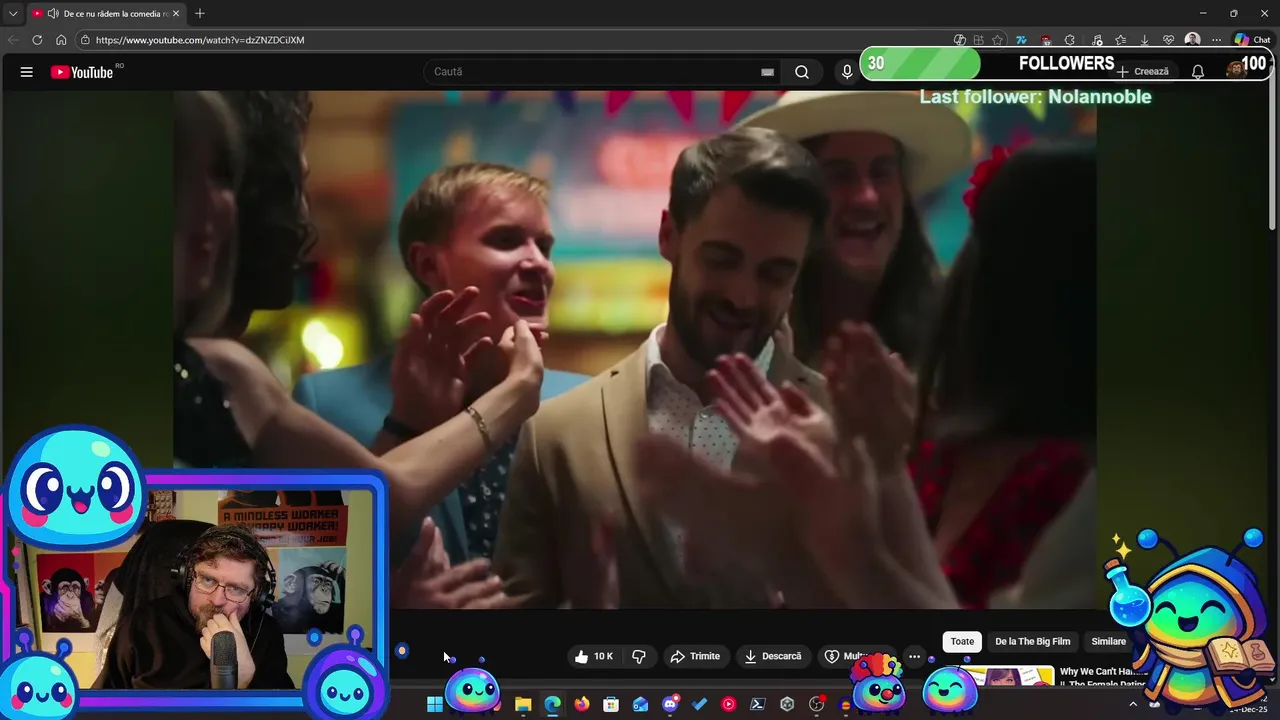Start voice search with the microphone icon

tap(847, 72)
